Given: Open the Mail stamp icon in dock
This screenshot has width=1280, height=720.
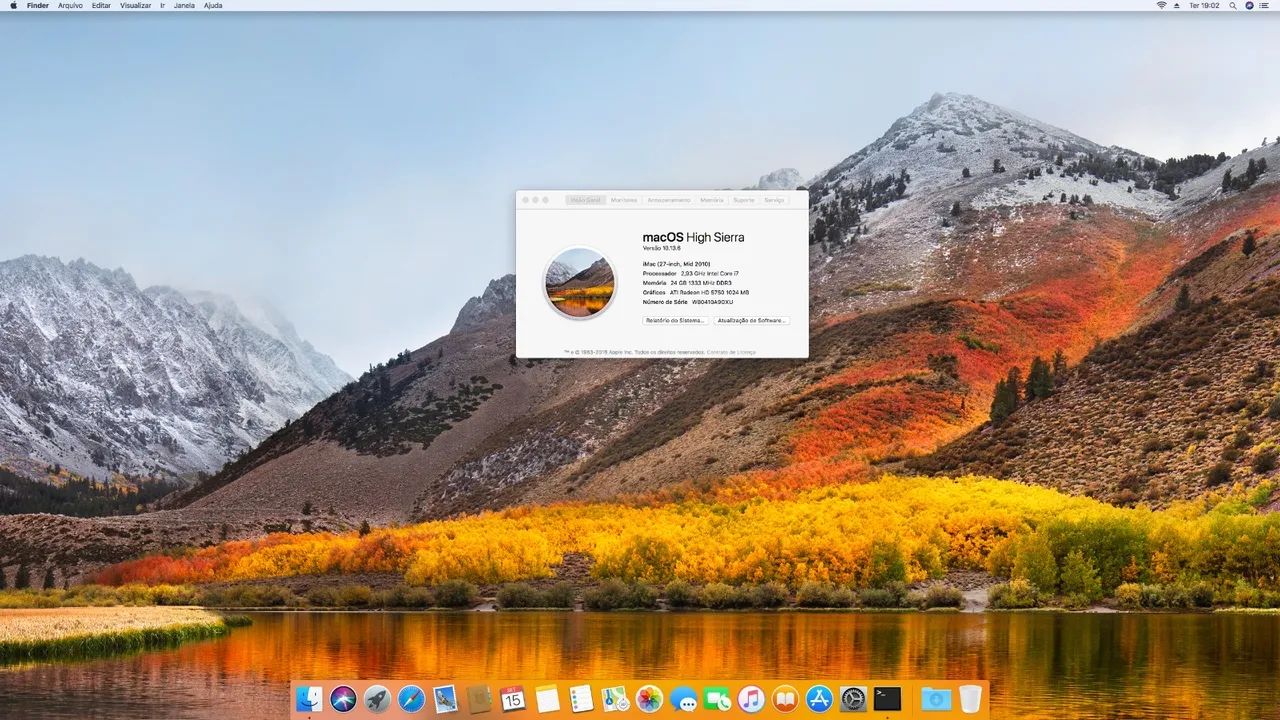Looking at the screenshot, I should pos(446,699).
